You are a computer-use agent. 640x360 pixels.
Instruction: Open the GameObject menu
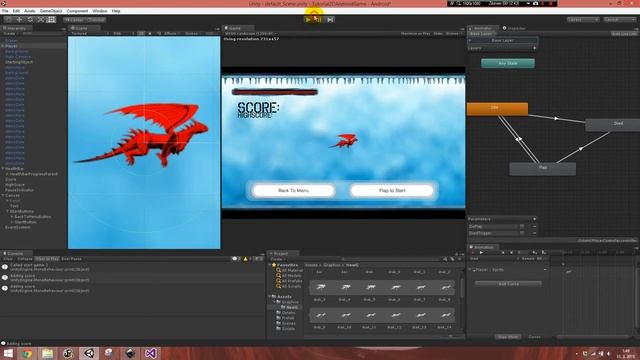click(51, 11)
